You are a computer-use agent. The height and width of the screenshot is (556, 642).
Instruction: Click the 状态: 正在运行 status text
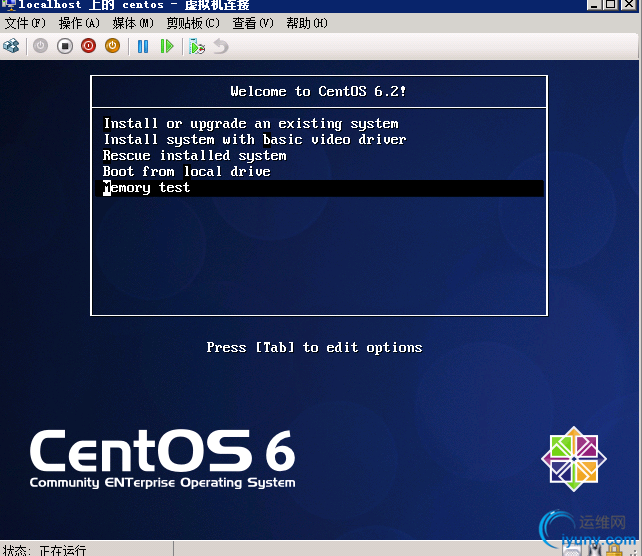point(44,550)
